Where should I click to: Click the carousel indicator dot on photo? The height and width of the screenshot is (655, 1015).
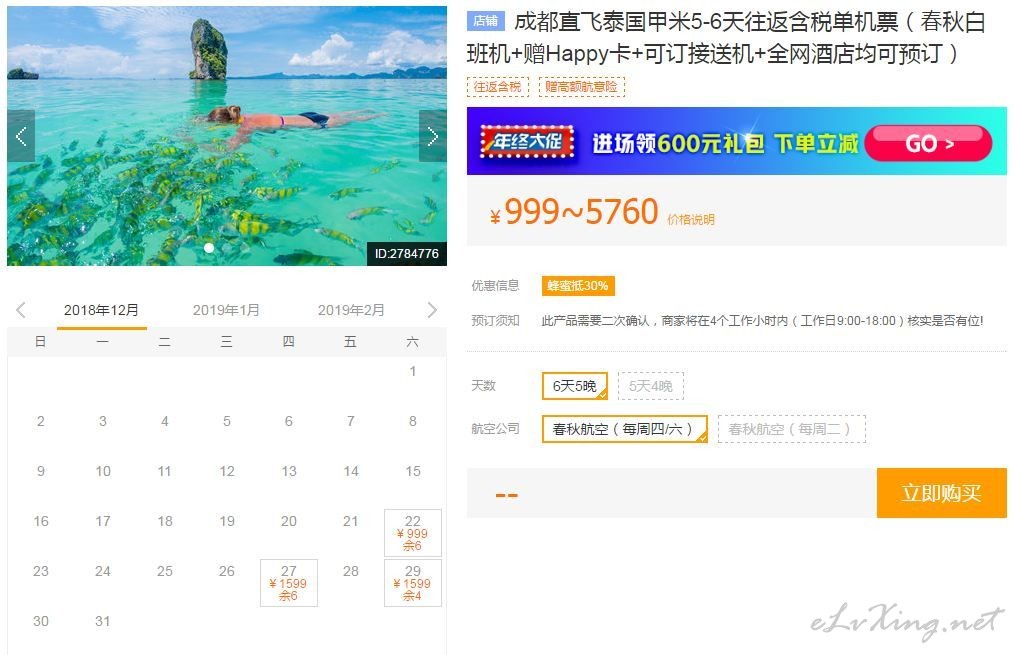click(208, 248)
